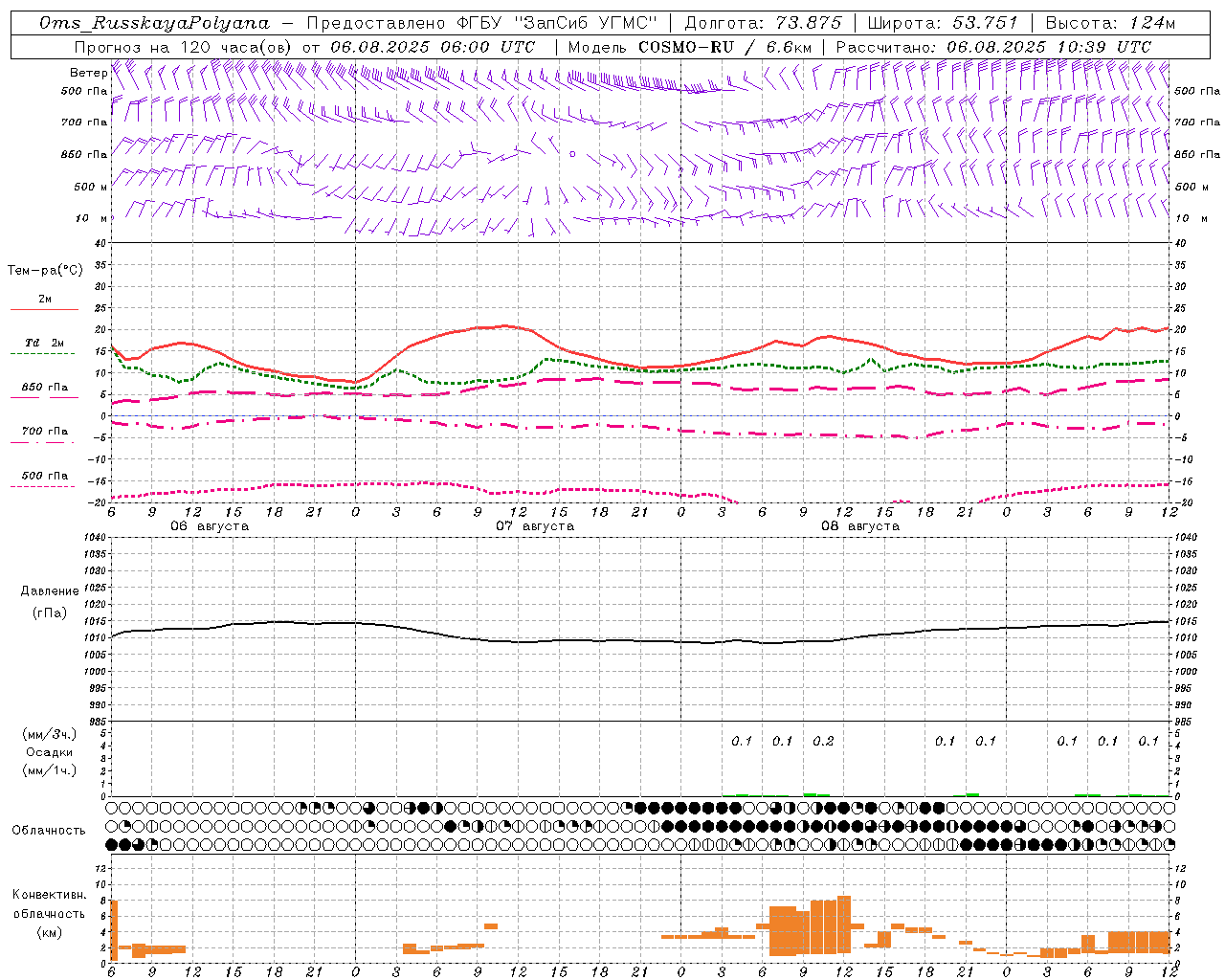Click the Модель COSMO-RU / 6.6км label

688,47
